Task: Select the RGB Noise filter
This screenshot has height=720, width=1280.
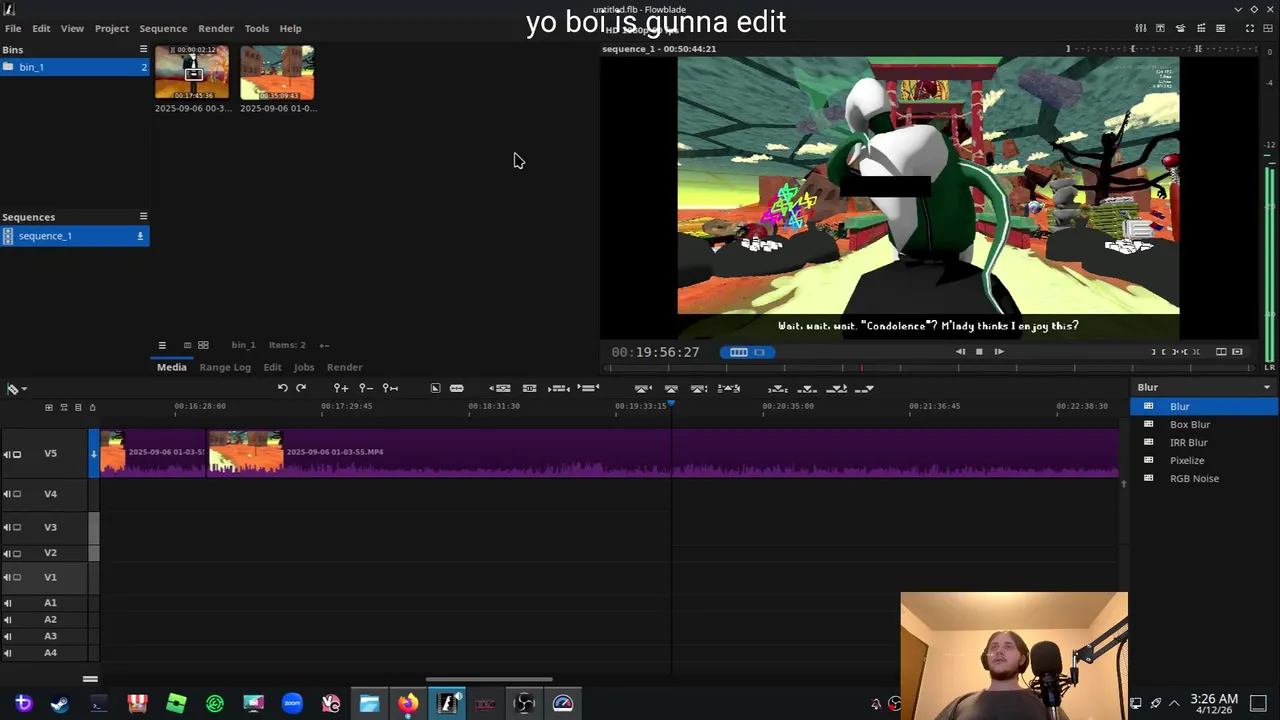Action: (x=1205, y=479)
